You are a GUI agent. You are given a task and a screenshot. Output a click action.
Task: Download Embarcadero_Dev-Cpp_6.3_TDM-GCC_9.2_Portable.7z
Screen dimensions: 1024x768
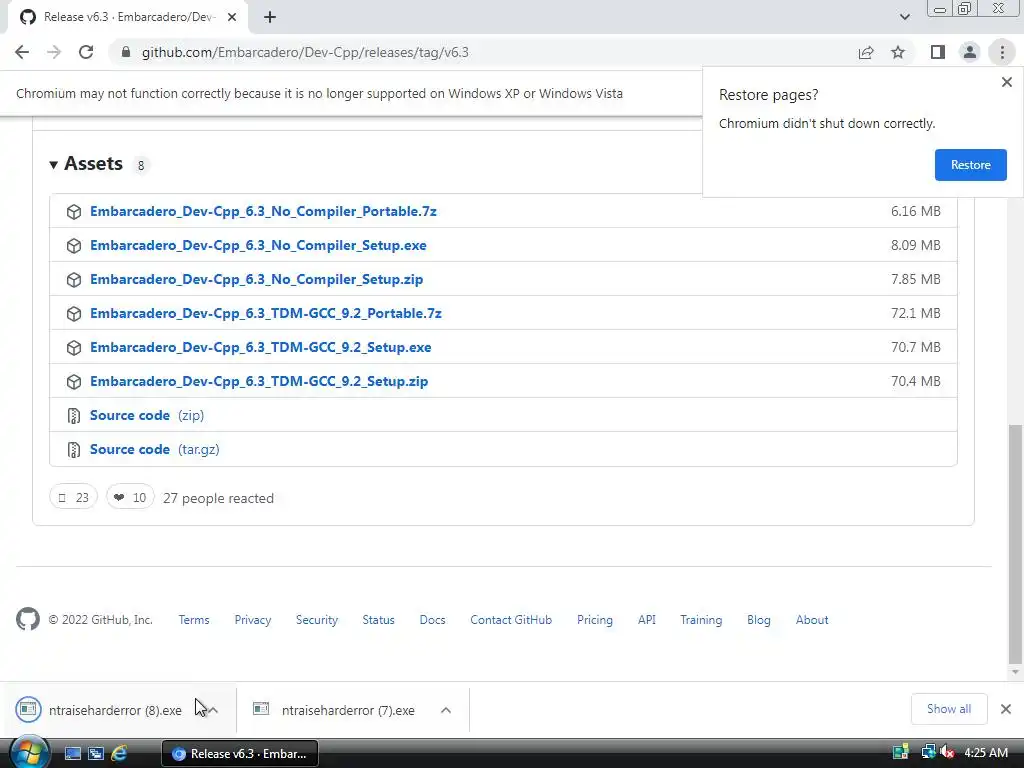tap(266, 313)
